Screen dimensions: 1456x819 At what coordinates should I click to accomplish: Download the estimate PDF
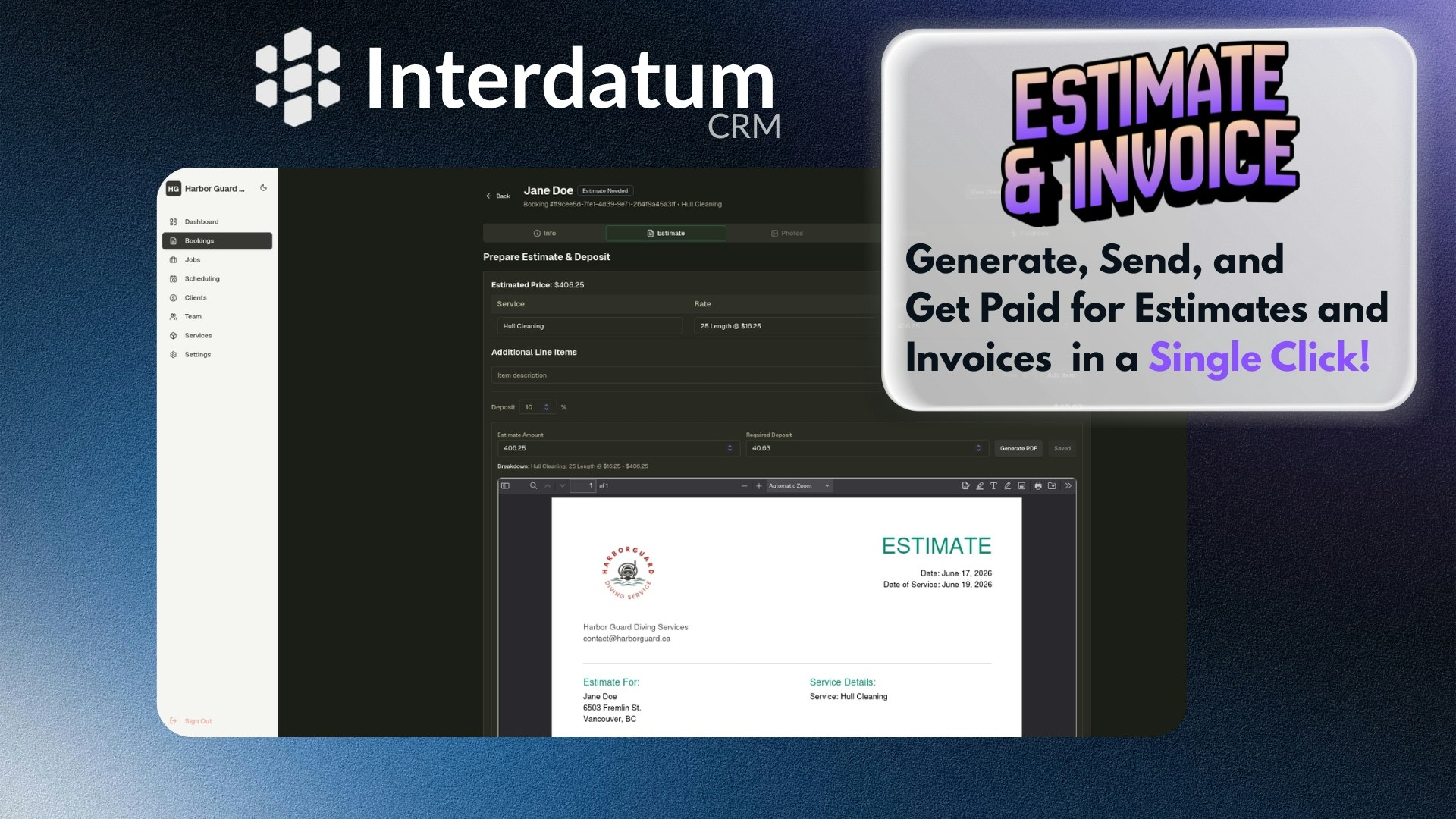point(1052,486)
